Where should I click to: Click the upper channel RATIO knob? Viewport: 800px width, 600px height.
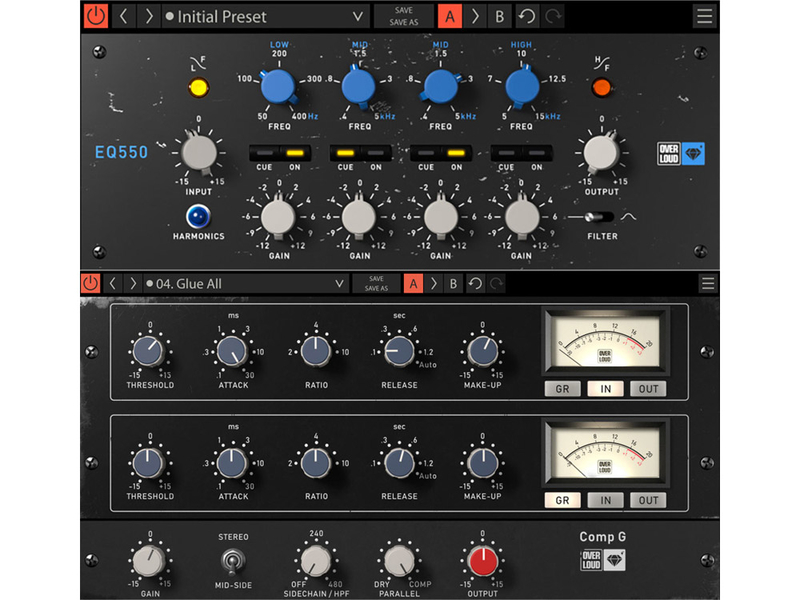point(316,351)
